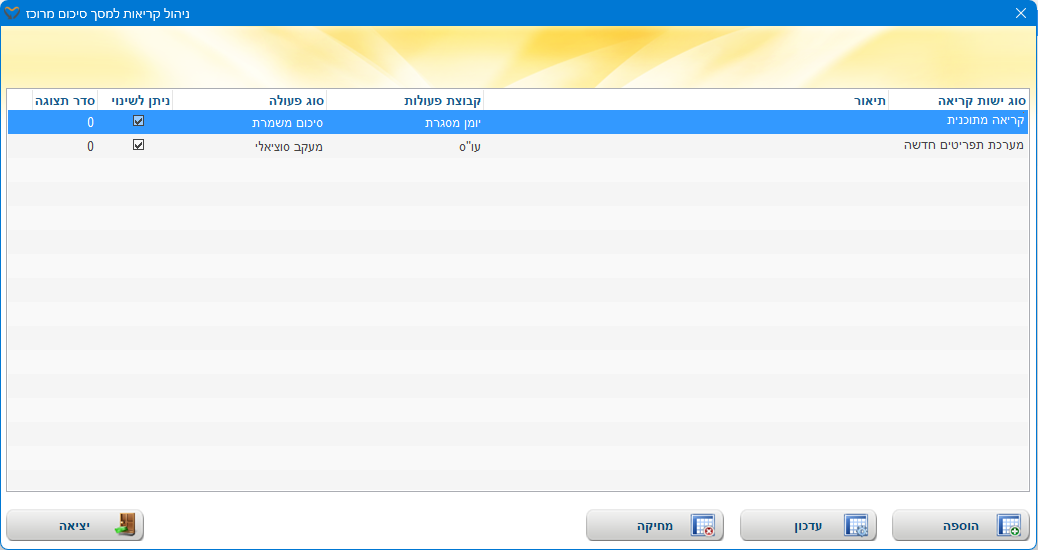Toggle ניתן לשינוי checkbox in קריאה מתוכנית row
The height and width of the screenshot is (550, 1038).
[139, 121]
